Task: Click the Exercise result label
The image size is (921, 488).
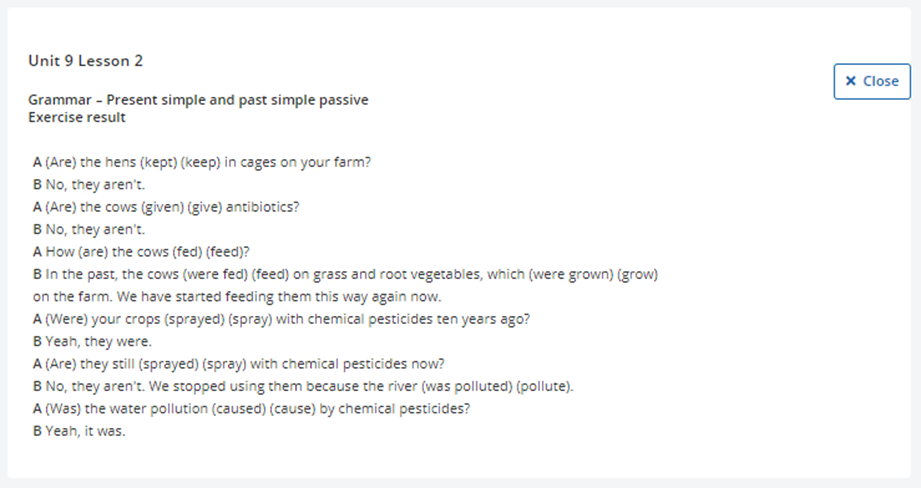Action: [x=77, y=117]
